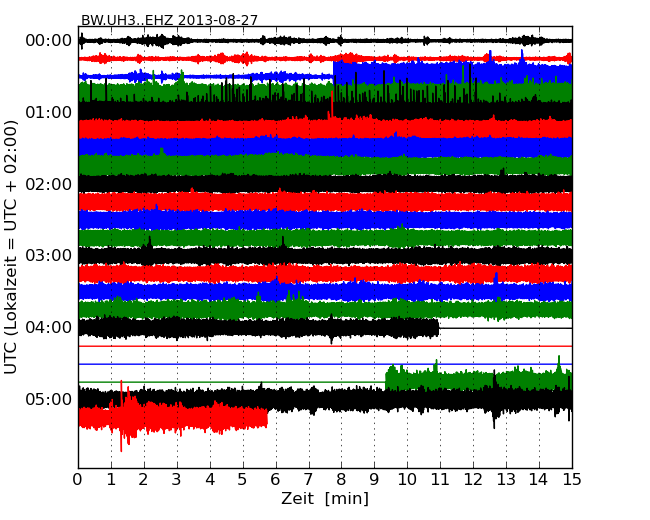This screenshot has height=520, width=650.
Task: Click the plot title BW.UH3..EHZ 2013-08-27
Action: tap(169, 20)
